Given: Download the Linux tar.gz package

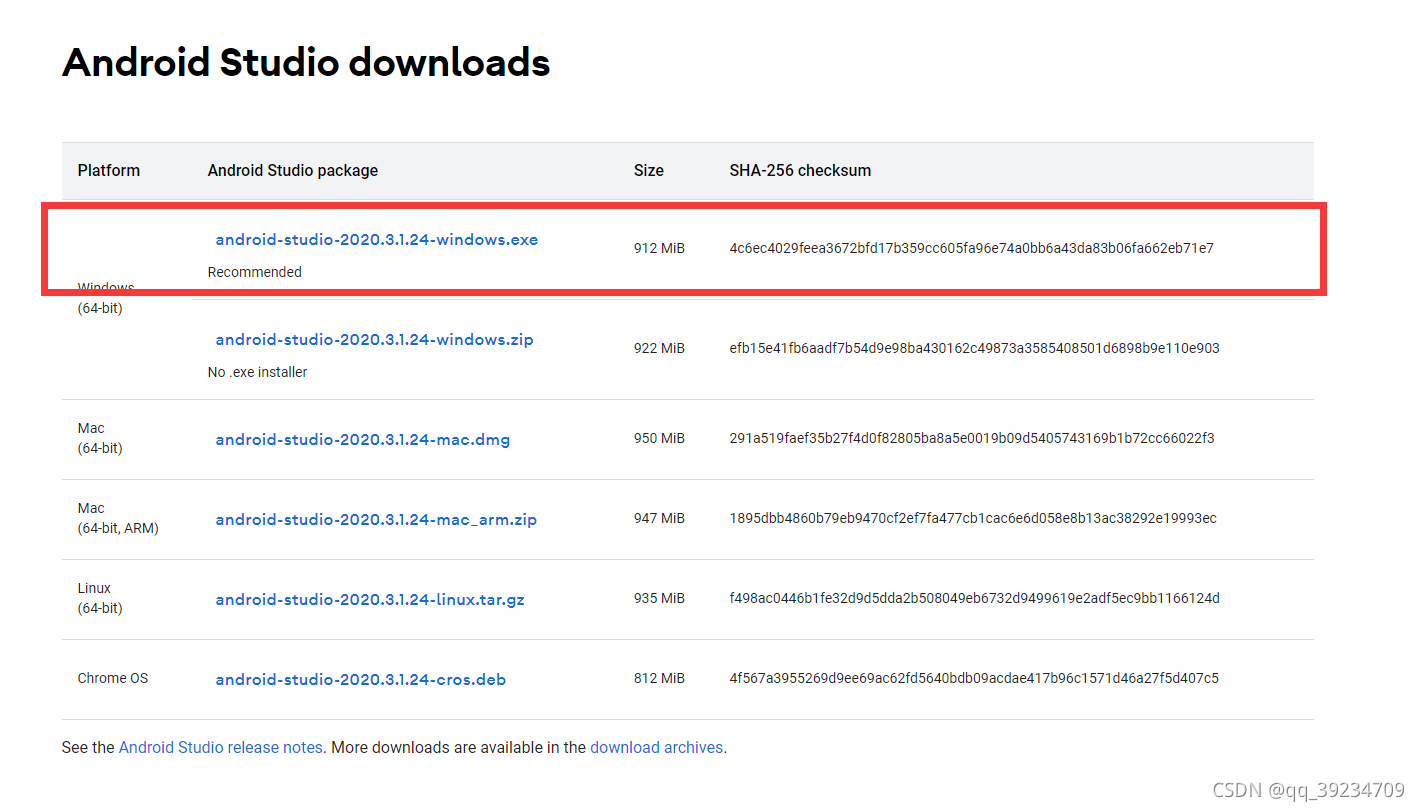Looking at the screenshot, I should 369,598.
